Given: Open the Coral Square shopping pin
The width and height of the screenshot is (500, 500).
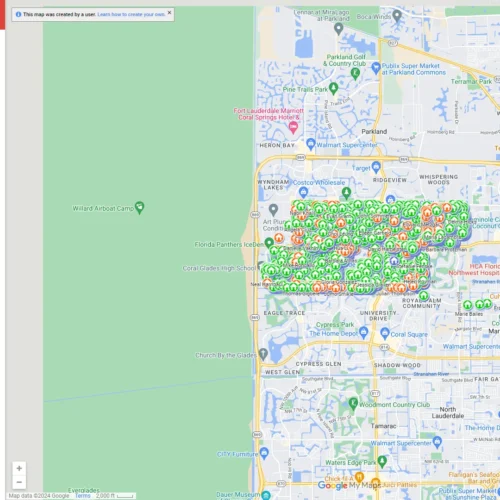Looking at the screenshot, I should click(385, 333).
